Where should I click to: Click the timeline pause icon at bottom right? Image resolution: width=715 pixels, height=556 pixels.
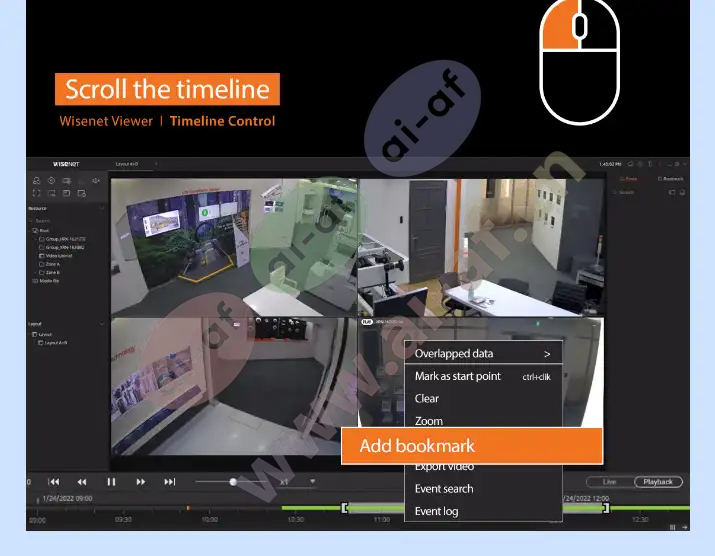672,527
